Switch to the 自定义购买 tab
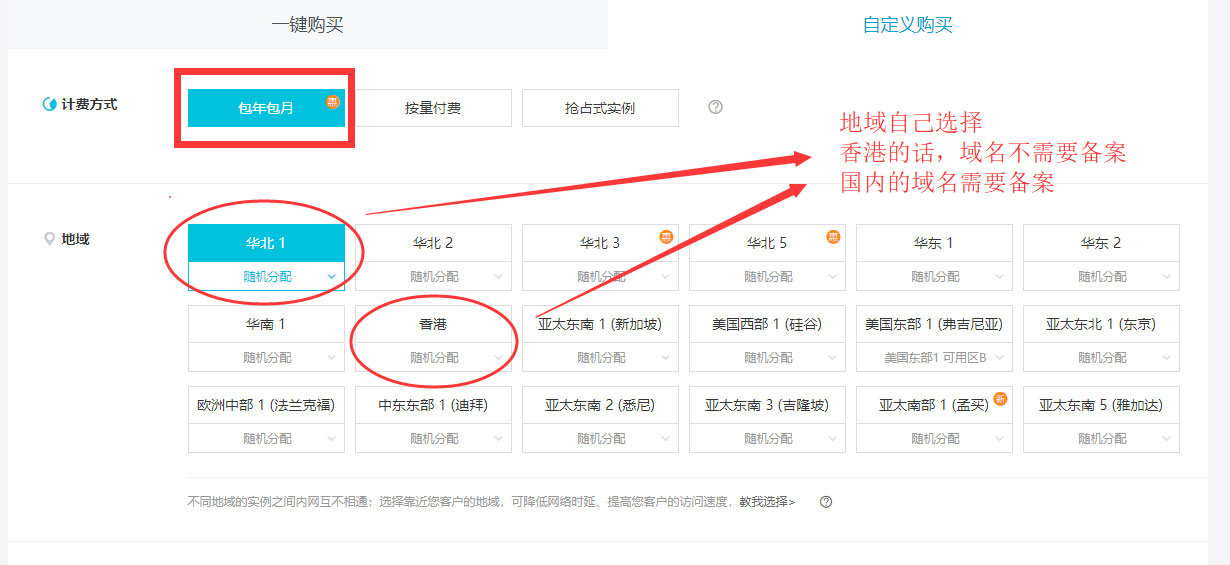The width and height of the screenshot is (1230, 565). click(907, 25)
